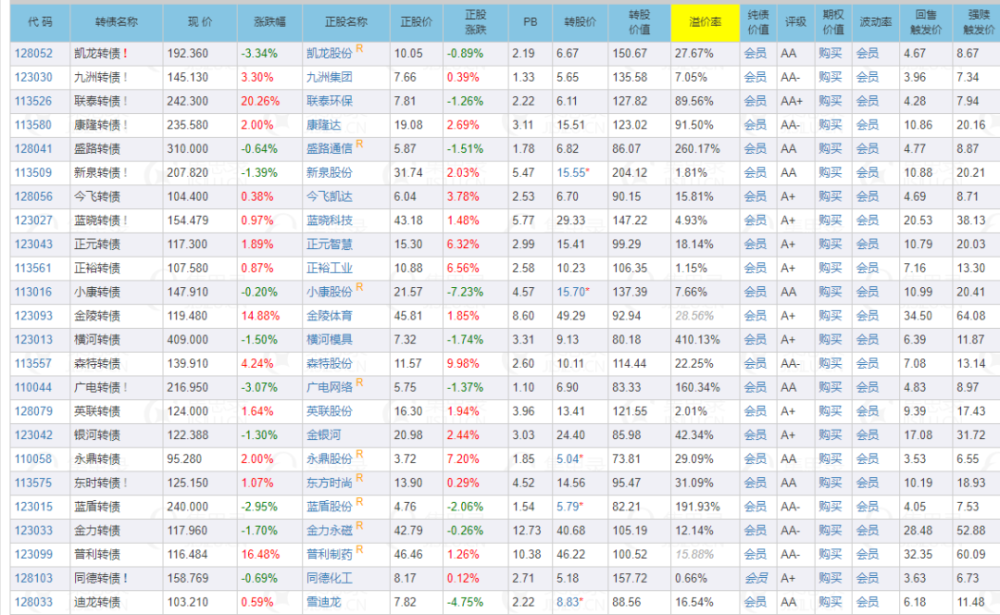Sort by the PB column header
The width and height of the screenshot is (1000, 615).
click(x=530, y=22)
